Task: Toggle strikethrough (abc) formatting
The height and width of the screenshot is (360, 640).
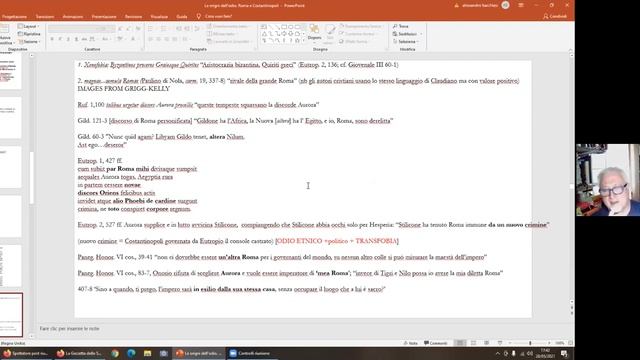Action: pos(84,39)
